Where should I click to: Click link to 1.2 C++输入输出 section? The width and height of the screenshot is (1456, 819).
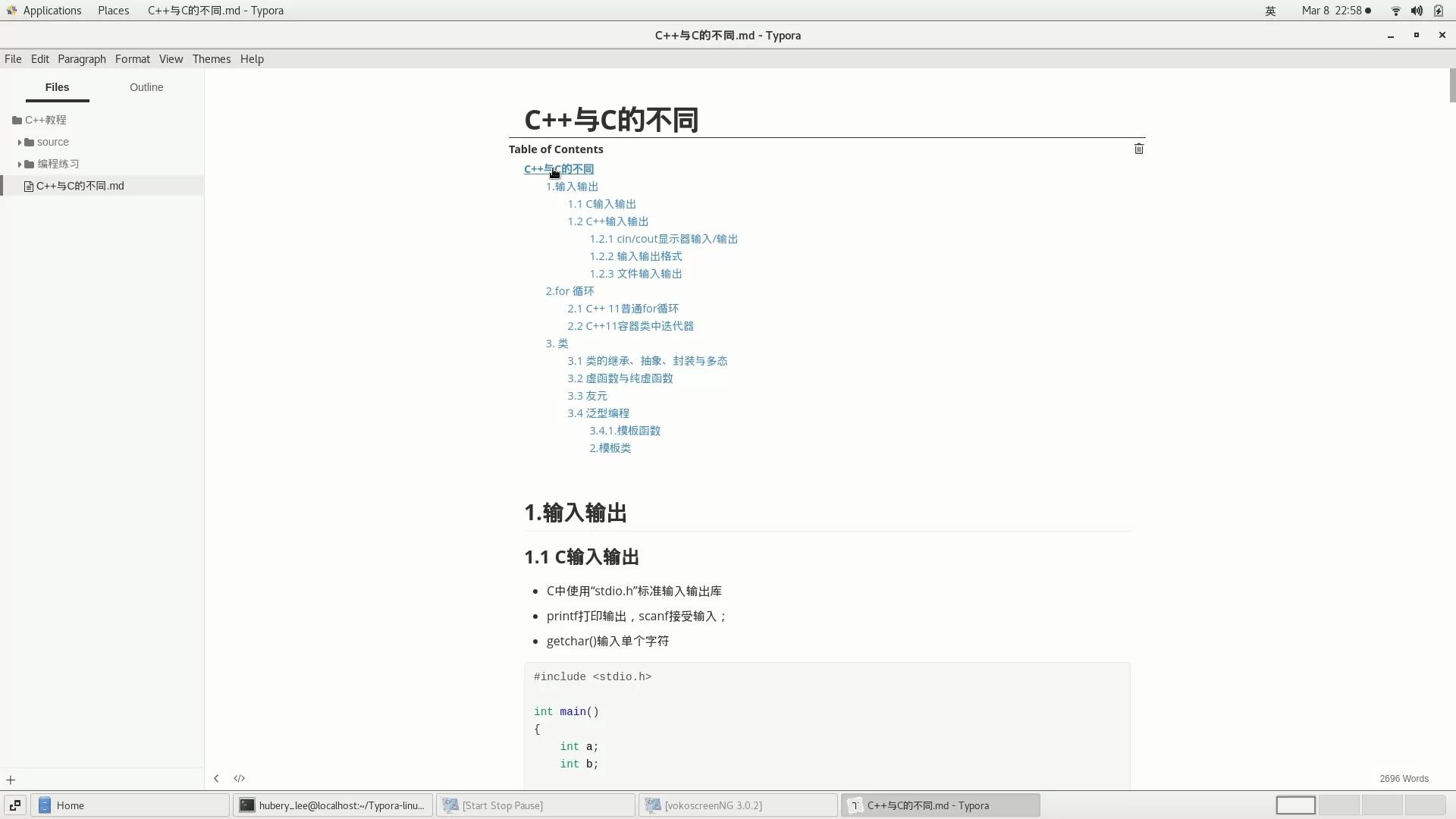608,221
